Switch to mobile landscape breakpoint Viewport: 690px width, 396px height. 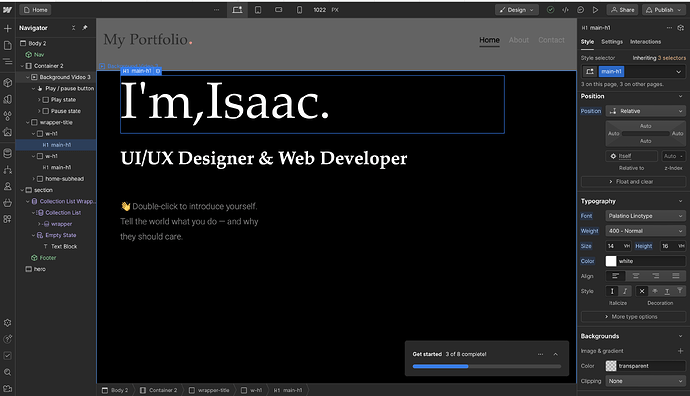[x=279, y=10]
